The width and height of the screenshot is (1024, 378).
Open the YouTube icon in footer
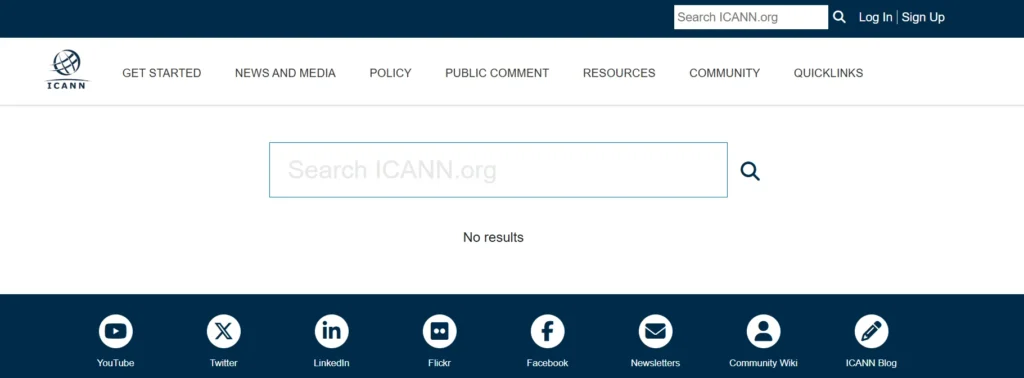(116, 332)
